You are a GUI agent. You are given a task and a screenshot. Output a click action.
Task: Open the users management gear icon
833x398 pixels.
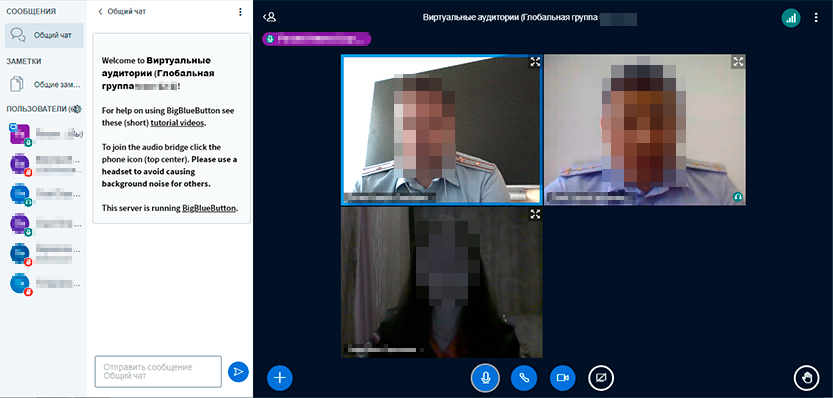point(77,109)
